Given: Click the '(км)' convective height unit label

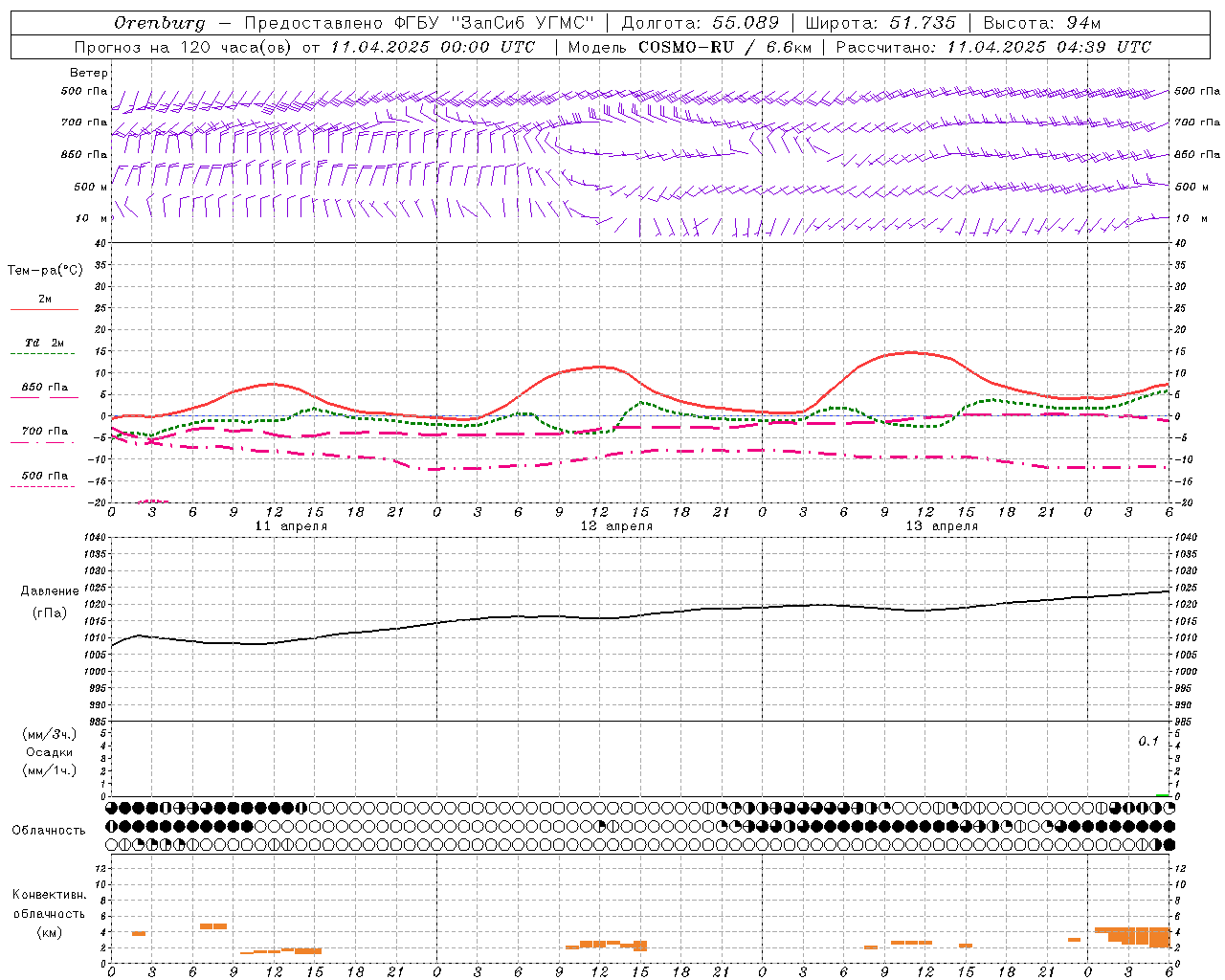Looking at the screenshot, I should tap(49, 932).
